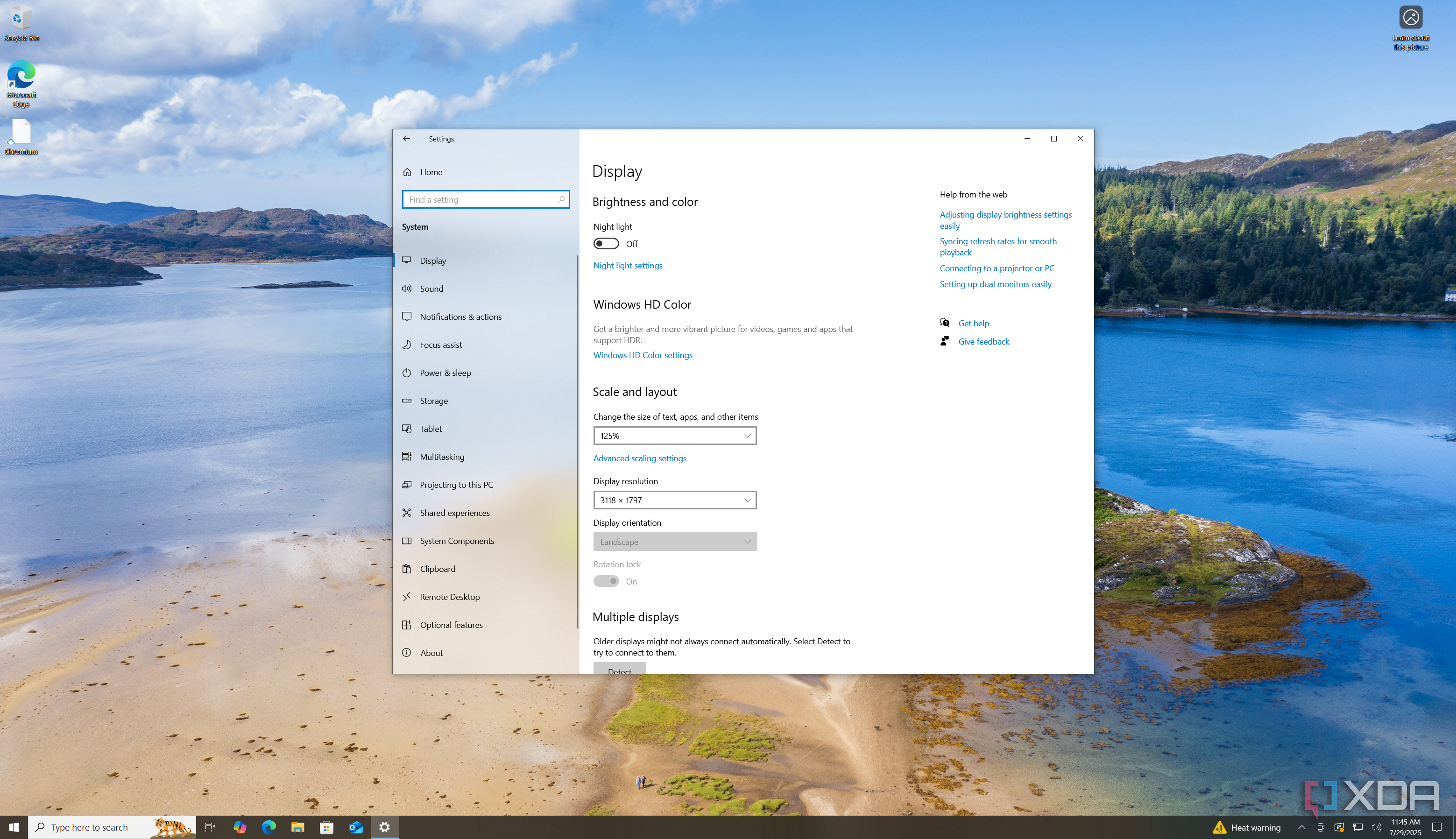Click the Multitasking icon
This screenshot has height=839, width=1456.
(x=407, y=456)
